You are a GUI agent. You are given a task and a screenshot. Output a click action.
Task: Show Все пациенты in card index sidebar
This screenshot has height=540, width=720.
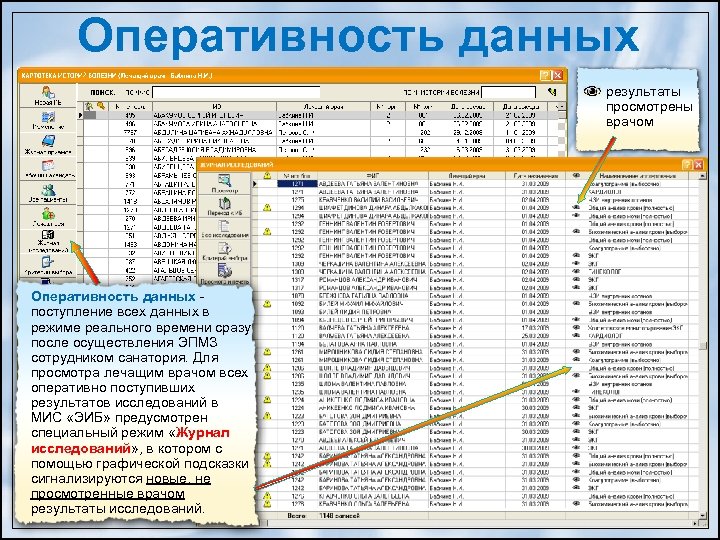[48, 193]
